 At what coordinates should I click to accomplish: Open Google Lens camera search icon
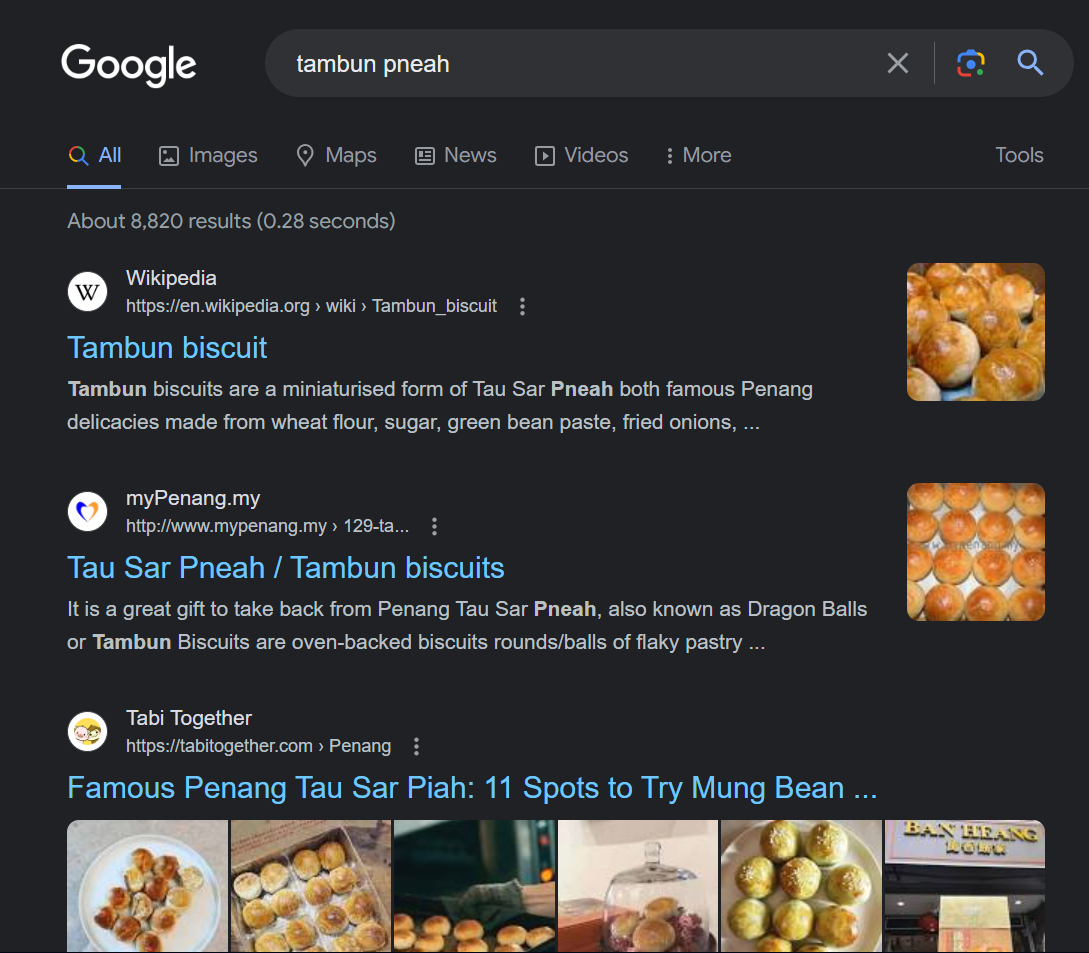tap(970, 63)
